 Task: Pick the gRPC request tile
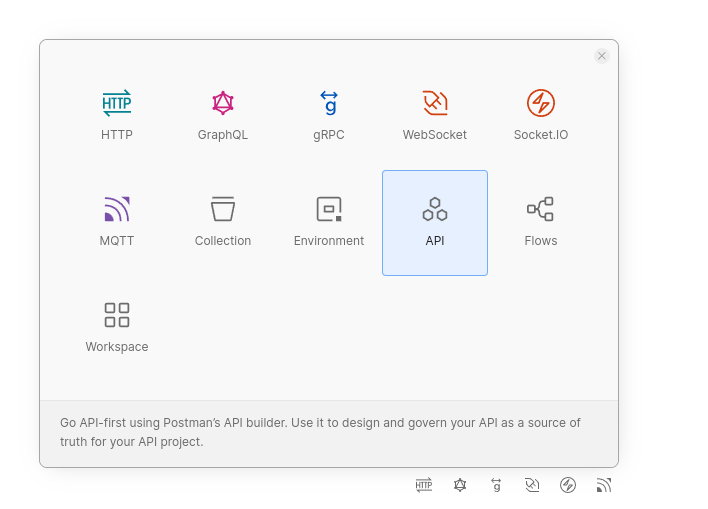329,116
